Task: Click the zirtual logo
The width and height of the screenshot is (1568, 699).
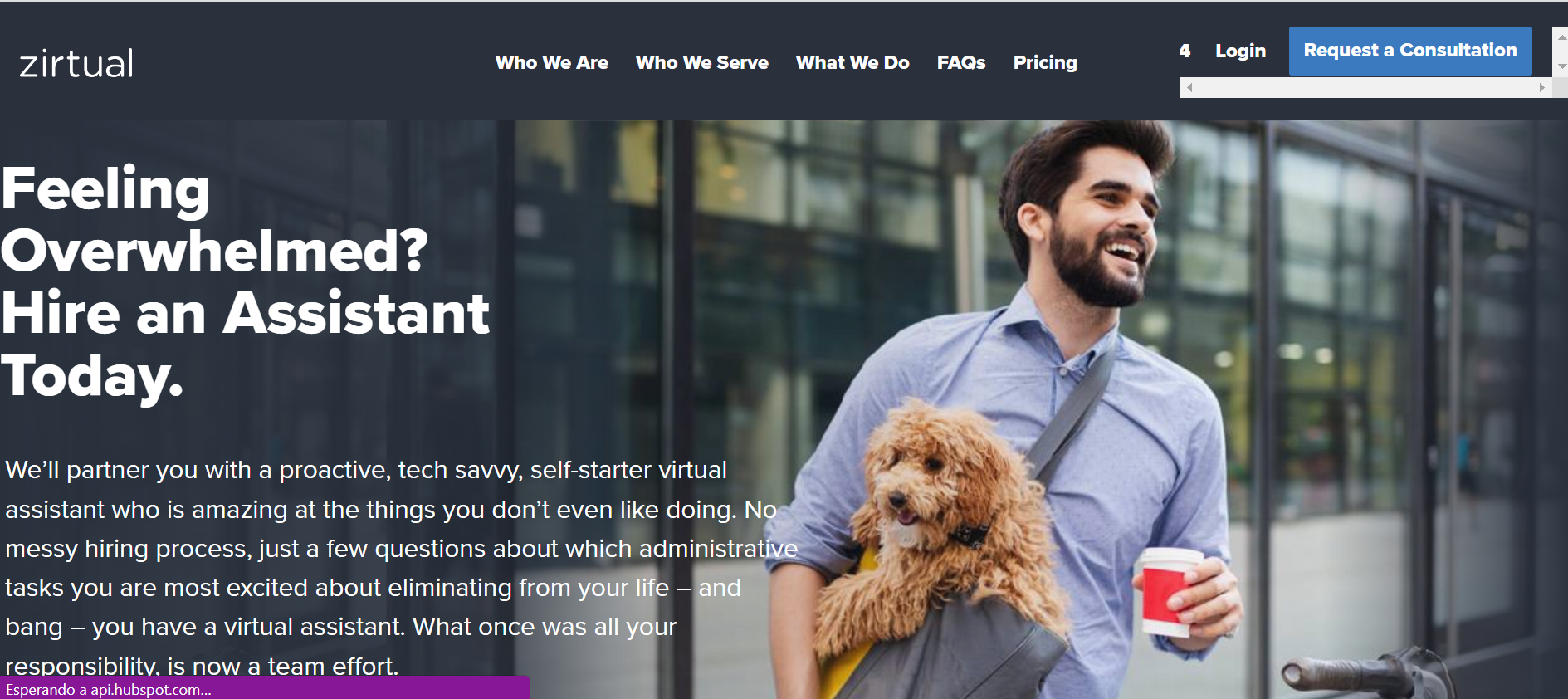Action: coord(76,64)
